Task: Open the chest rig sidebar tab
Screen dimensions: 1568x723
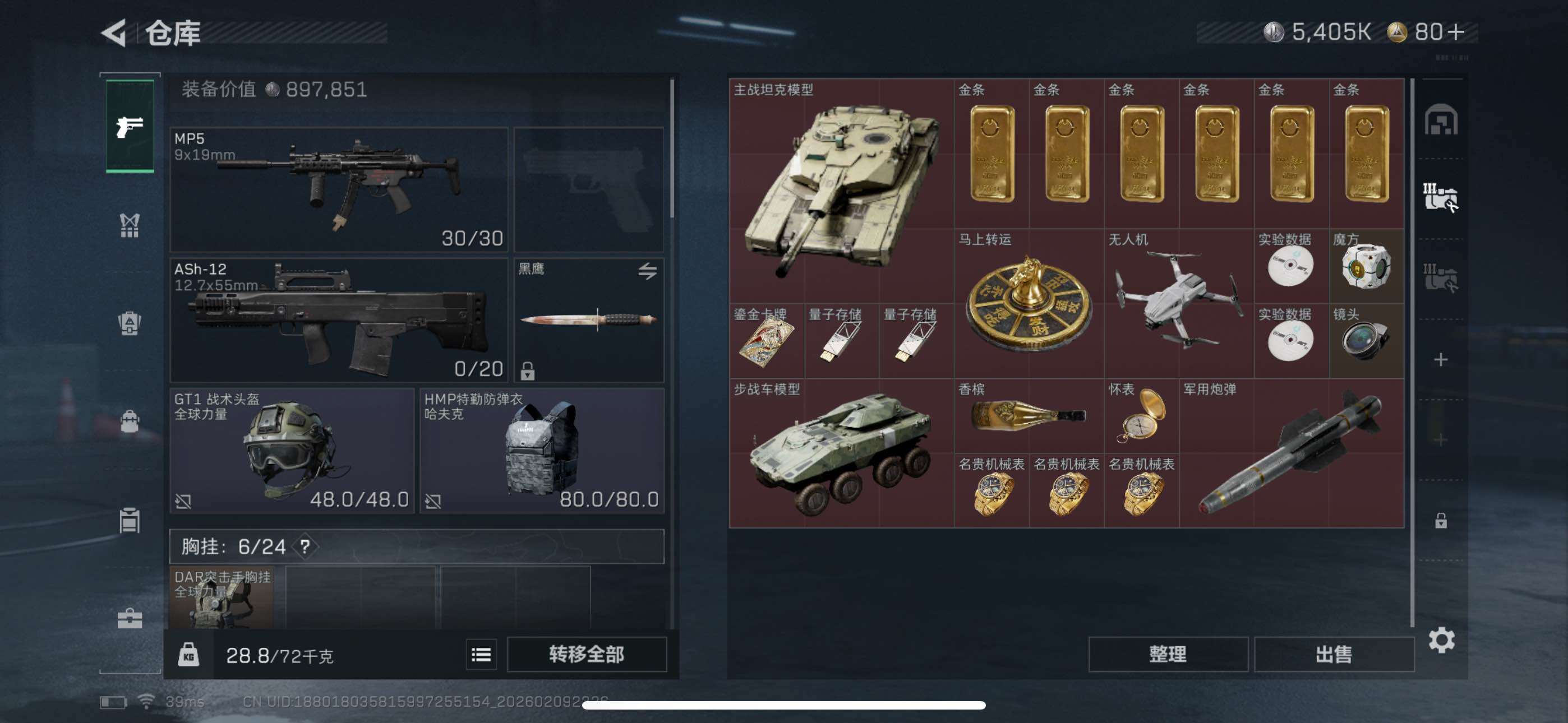Action: coord(130,225)
